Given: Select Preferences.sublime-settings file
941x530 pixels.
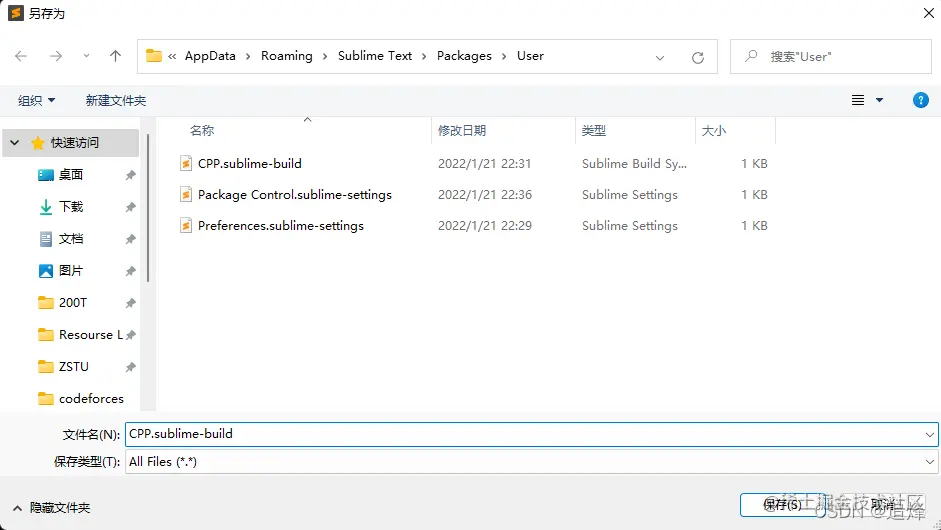Looking at the screenshot, I should pyautogui.click(x=281, y=226).
